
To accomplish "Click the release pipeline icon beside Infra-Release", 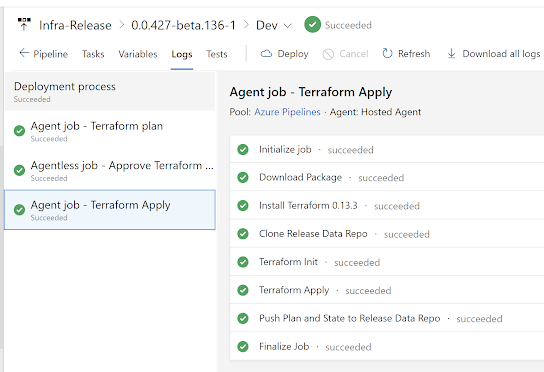I will [24, 24].
